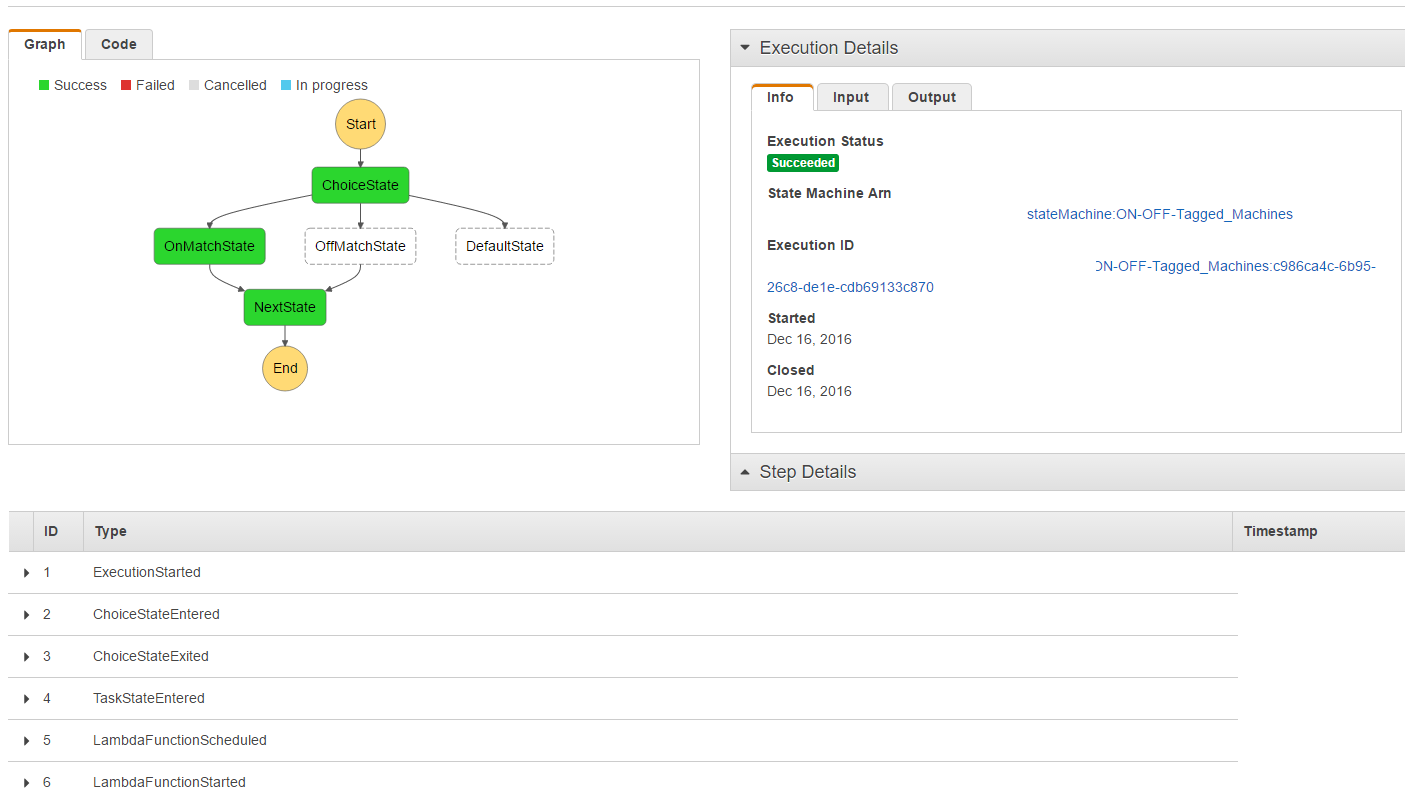The width and height of the screenshot is (1405, 797).
Task: Open the Execution ID link
Action: coord(1234,266)
